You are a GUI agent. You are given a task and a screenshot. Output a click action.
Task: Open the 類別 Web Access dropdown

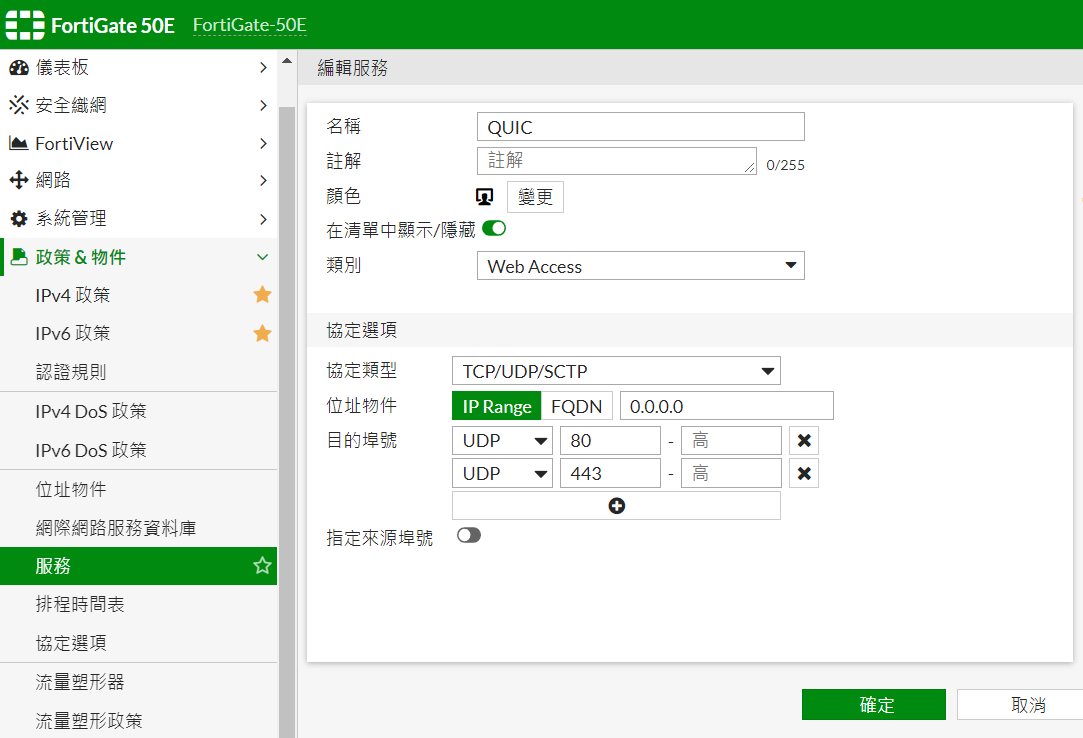click(x=640, y=266)
